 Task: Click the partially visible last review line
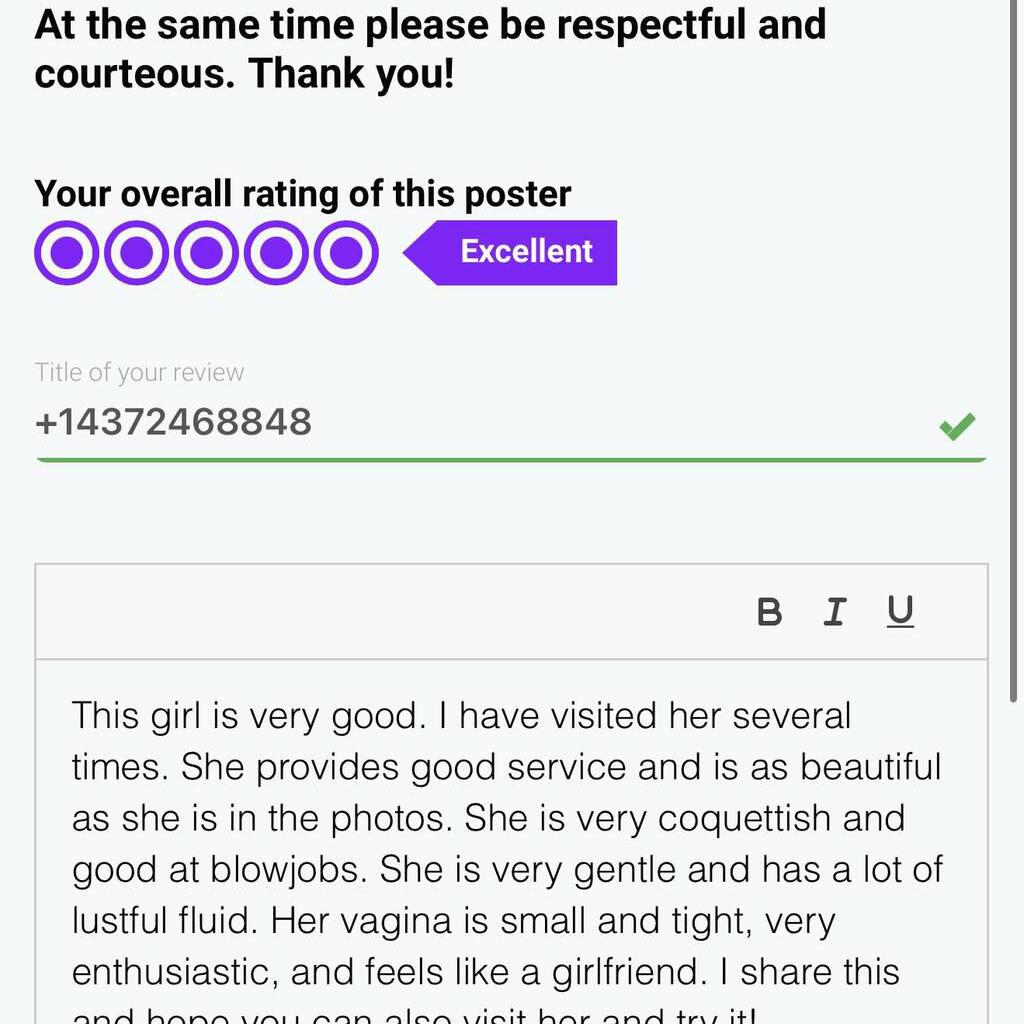(410, 1014)
